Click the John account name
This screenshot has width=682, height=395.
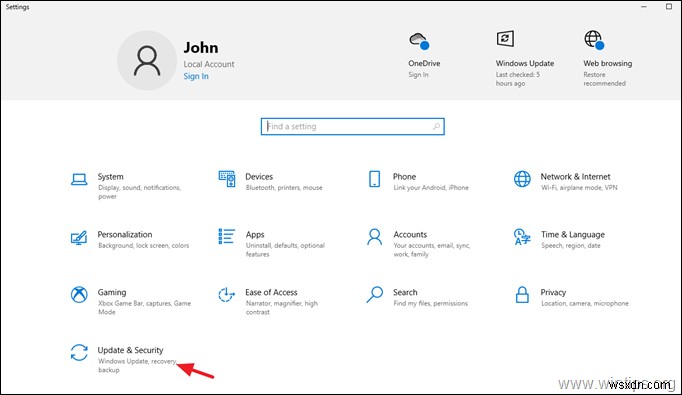coord(201,47)
